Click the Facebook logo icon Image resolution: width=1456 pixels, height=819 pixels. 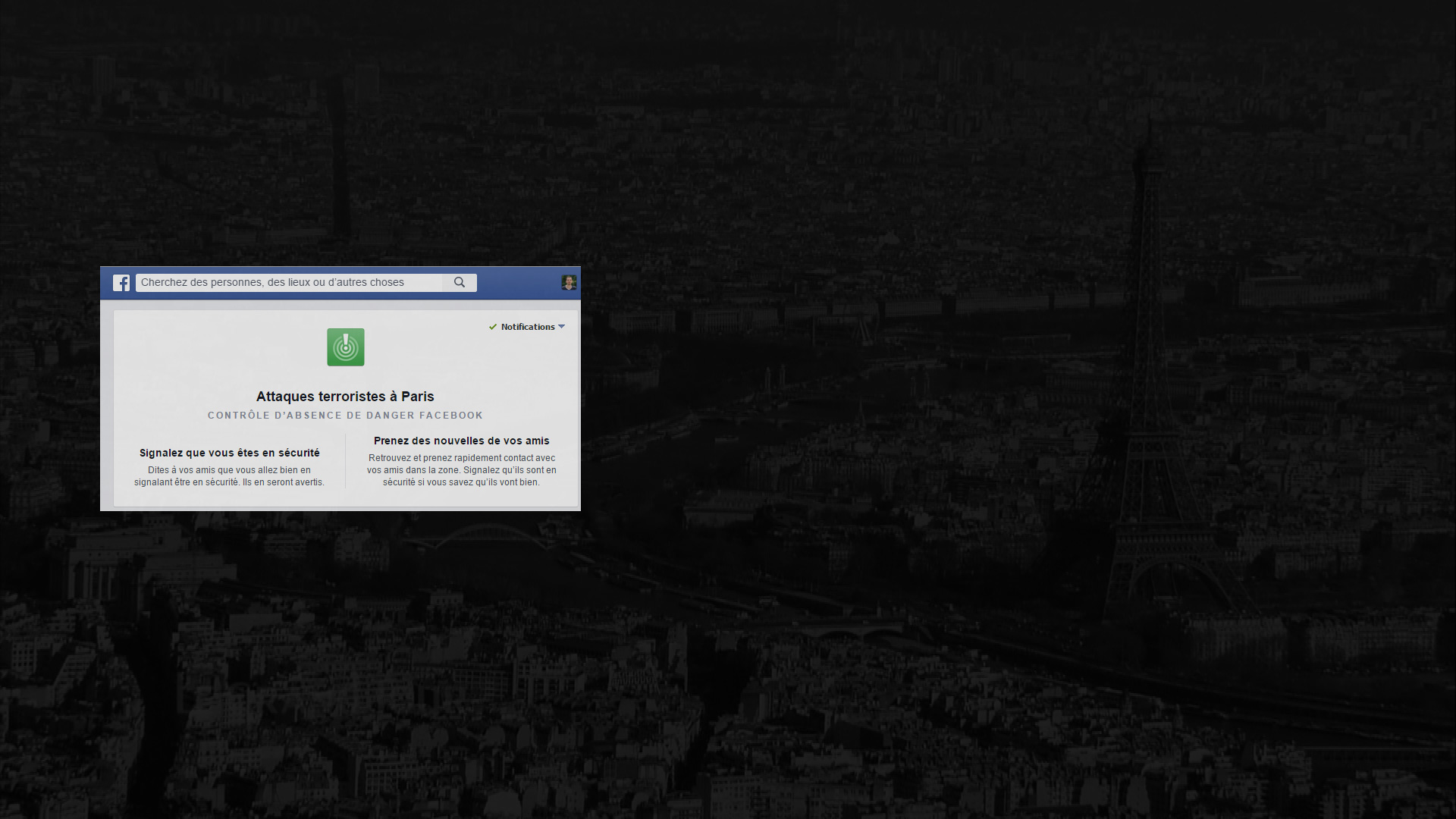pyautogui.click(x=121, y=283)
